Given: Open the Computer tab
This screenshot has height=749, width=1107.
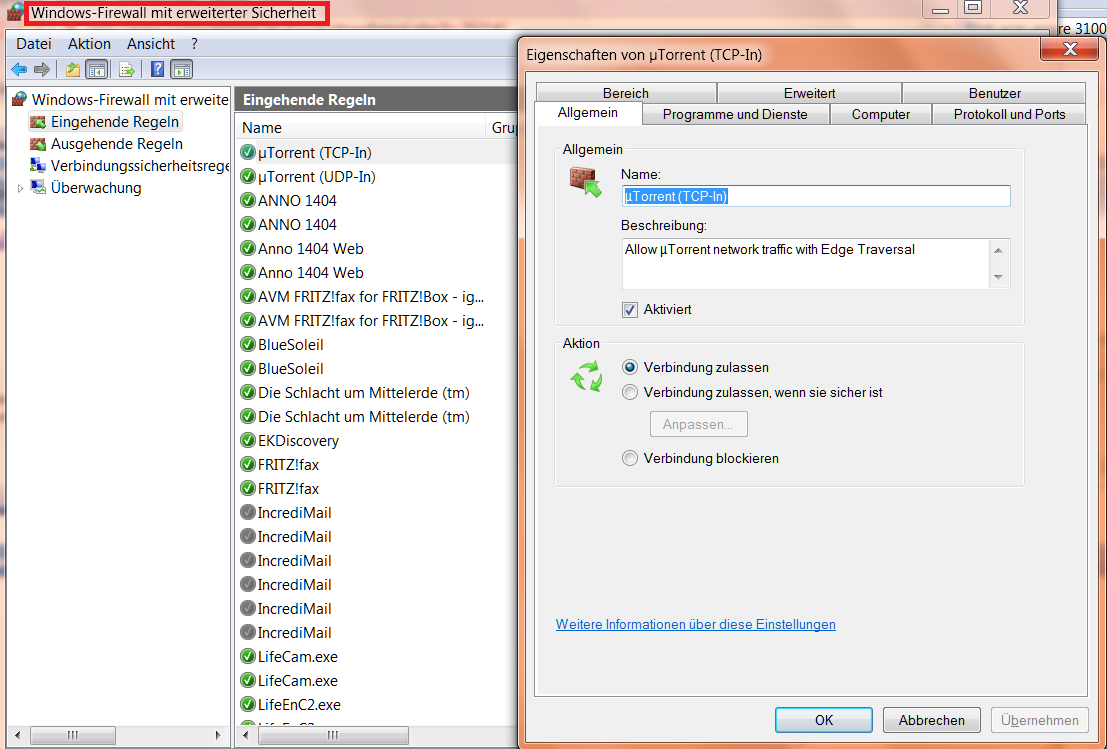Looking at the screenshot, I should coord(880,114).
